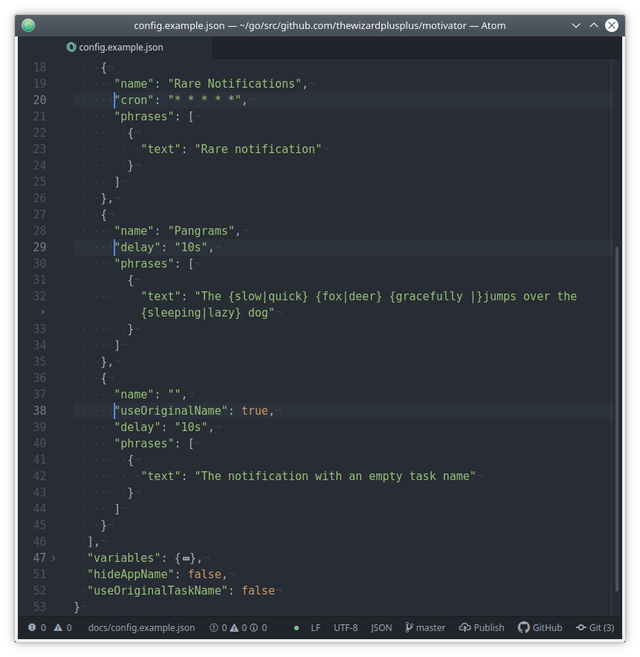Click the warning triangle icon in status bar
Image resolution: width=640 pixels, height=657 pixels.
pos(58,627)
